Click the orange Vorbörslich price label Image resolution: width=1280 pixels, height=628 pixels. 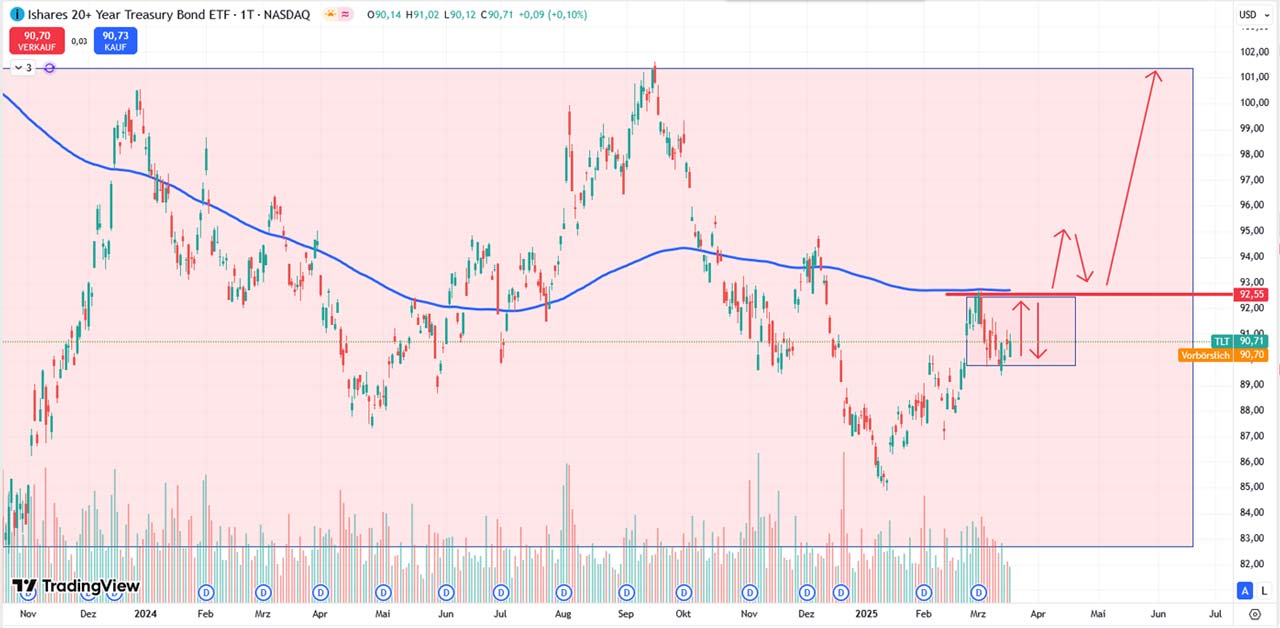pos(1223,354)
